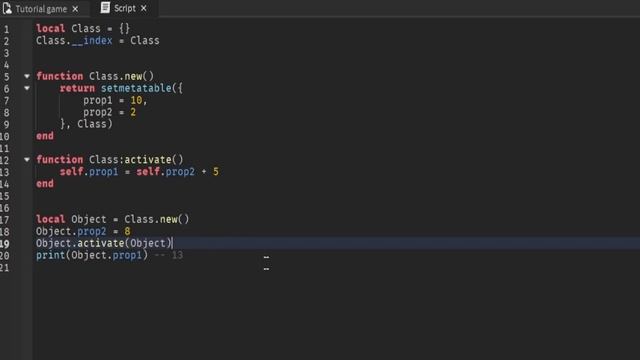
Task: Click line number 19 in the gutter
Action: click(4, 244)
